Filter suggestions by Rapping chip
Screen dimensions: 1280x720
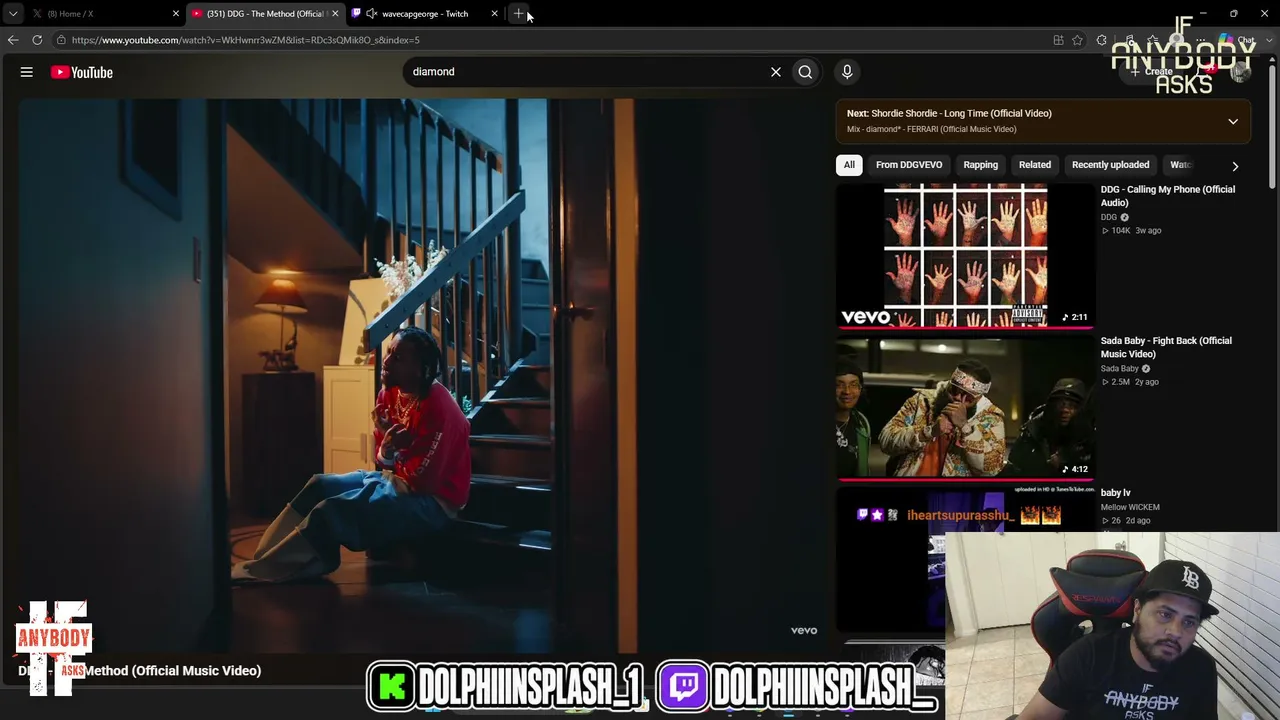coord(981,165)
